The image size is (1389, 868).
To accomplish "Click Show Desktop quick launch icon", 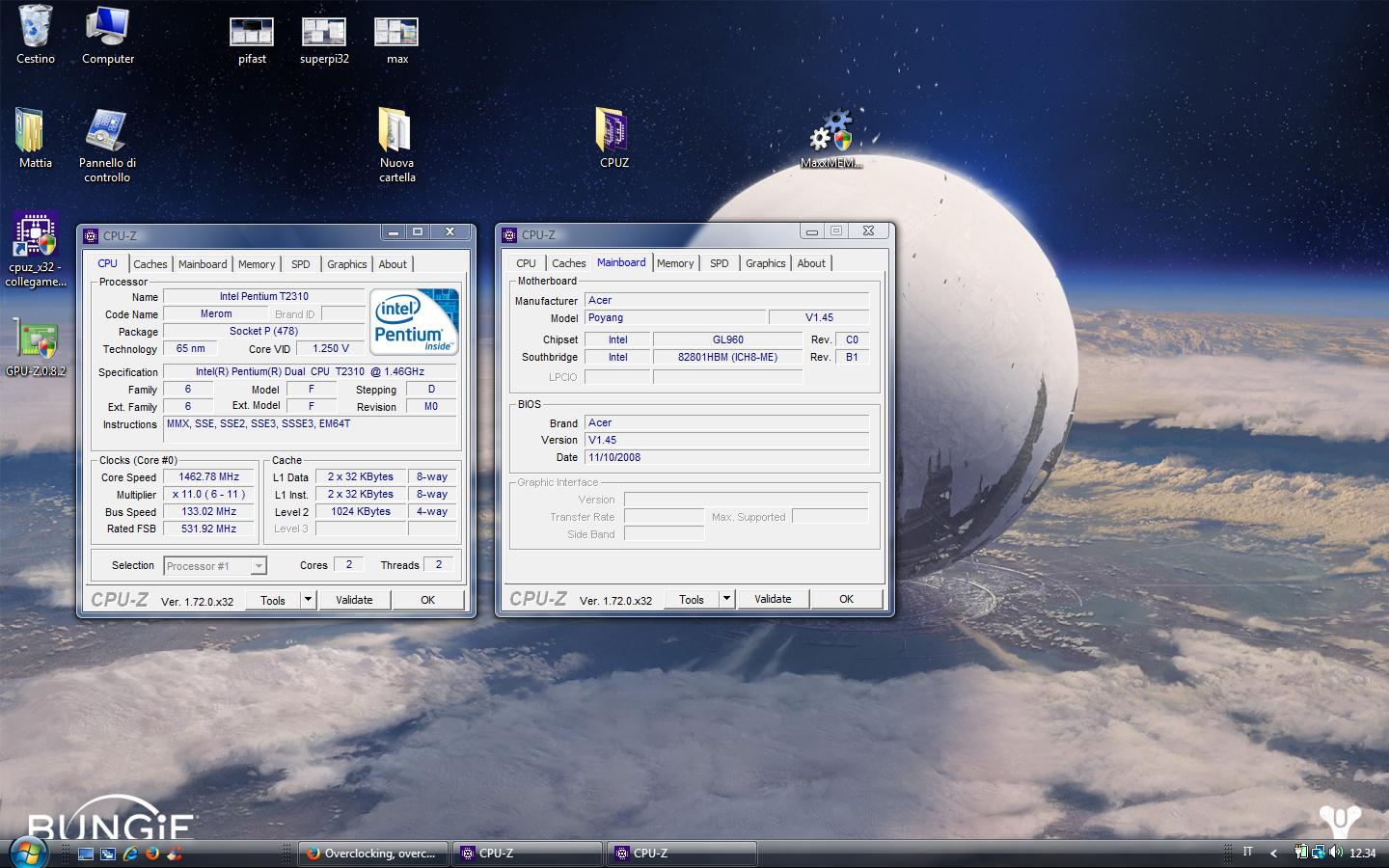I will pyautogui.click(x=86, y=854).
